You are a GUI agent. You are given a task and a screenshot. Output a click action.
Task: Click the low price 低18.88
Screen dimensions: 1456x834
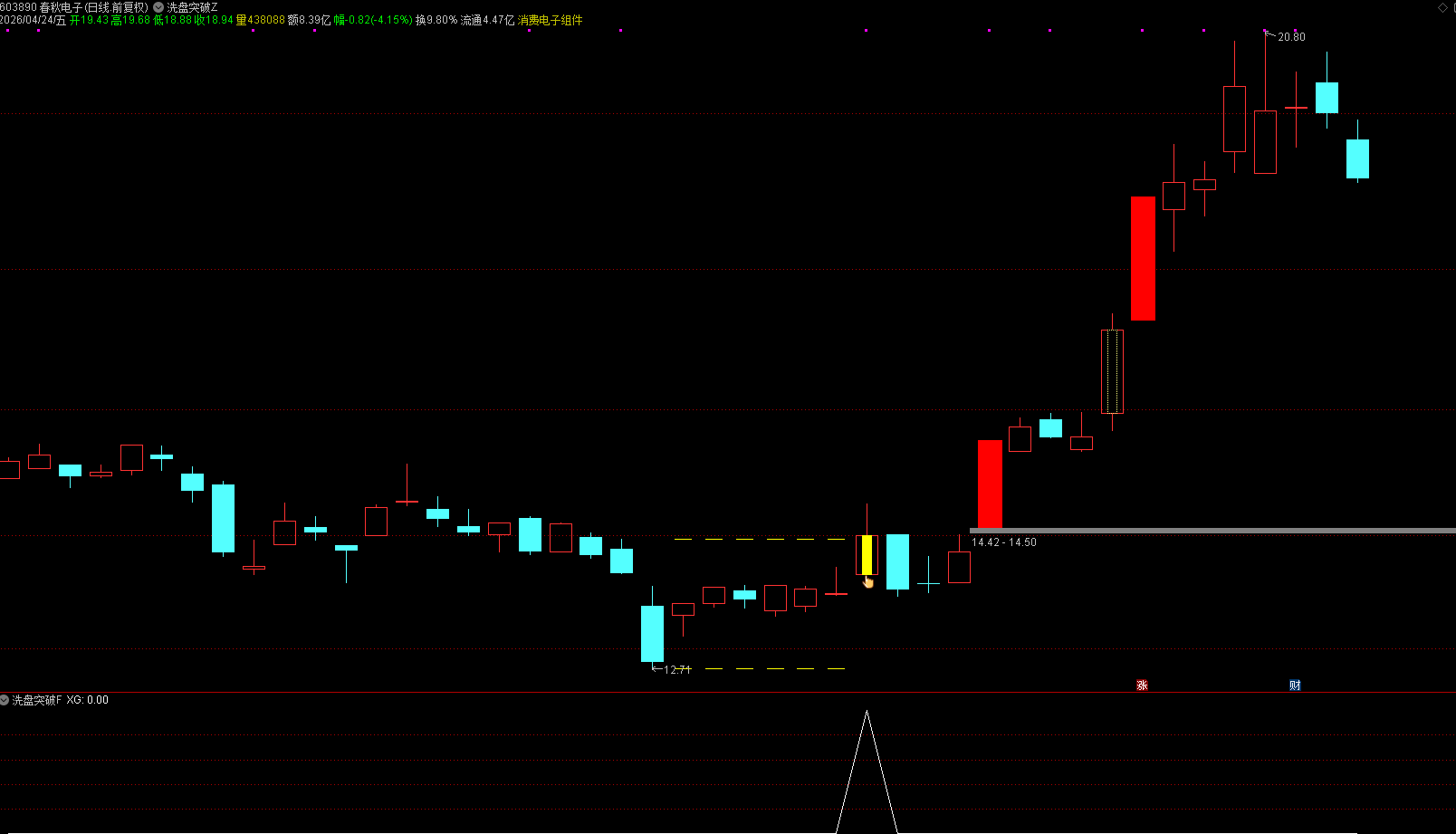(172, 20)
